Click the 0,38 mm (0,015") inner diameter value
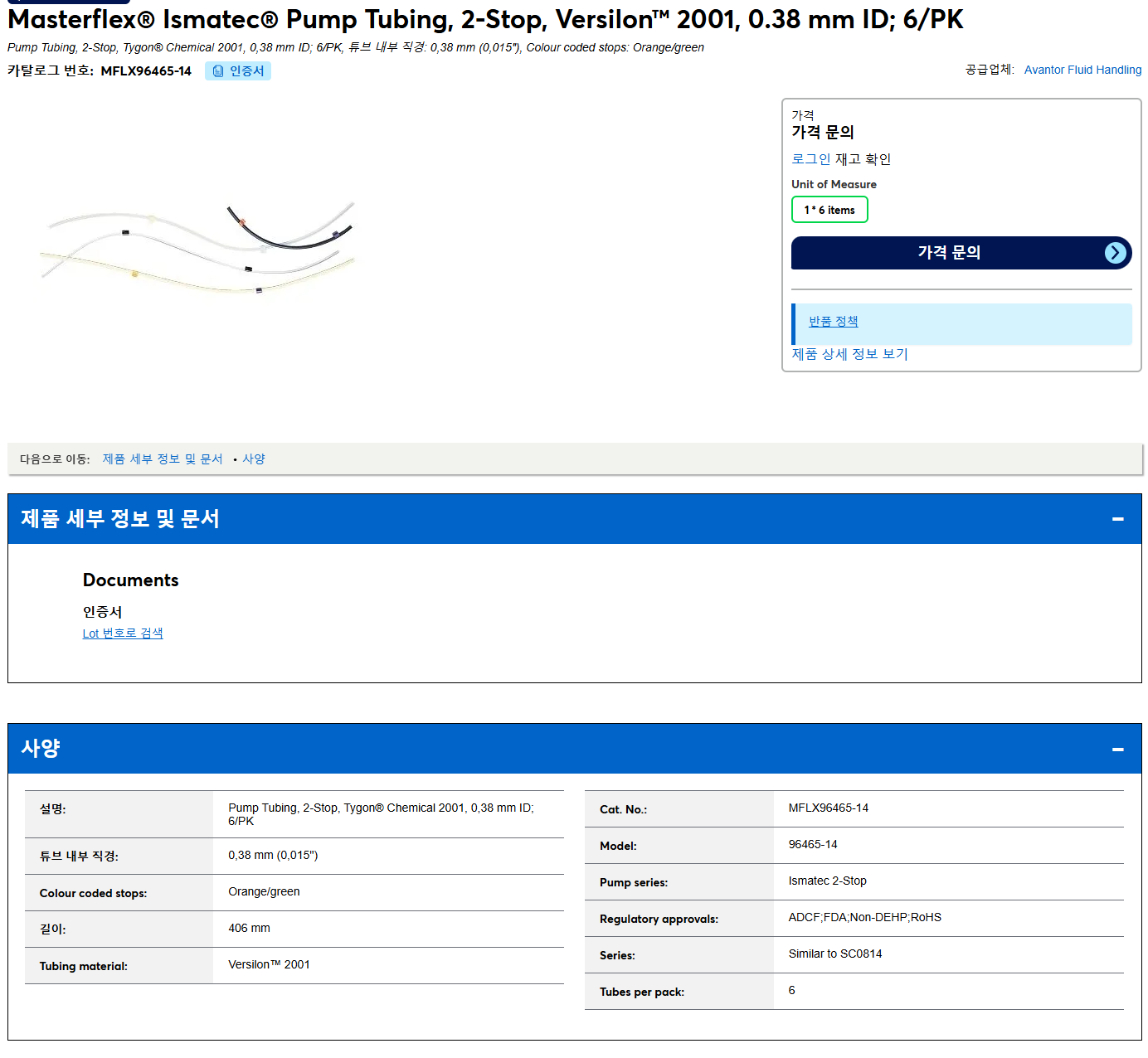The image size is (1148, 1058). click(273, 856)
